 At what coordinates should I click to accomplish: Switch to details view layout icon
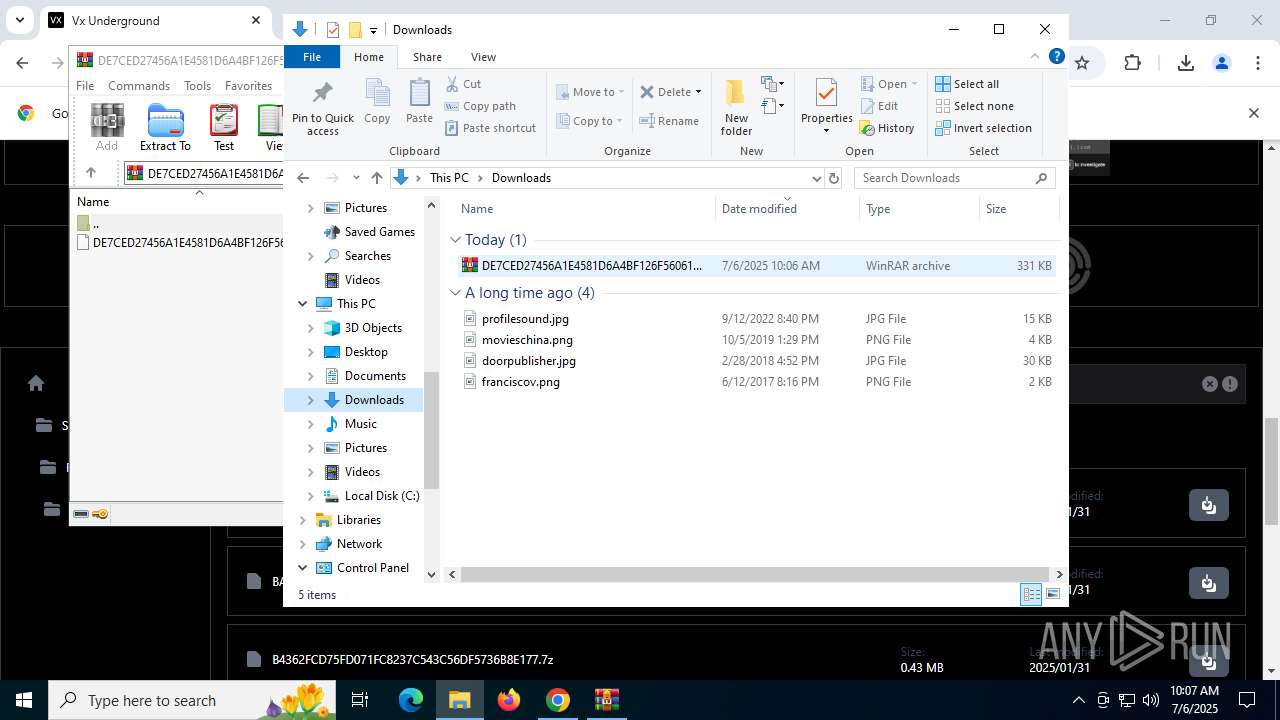point(1031,595)
